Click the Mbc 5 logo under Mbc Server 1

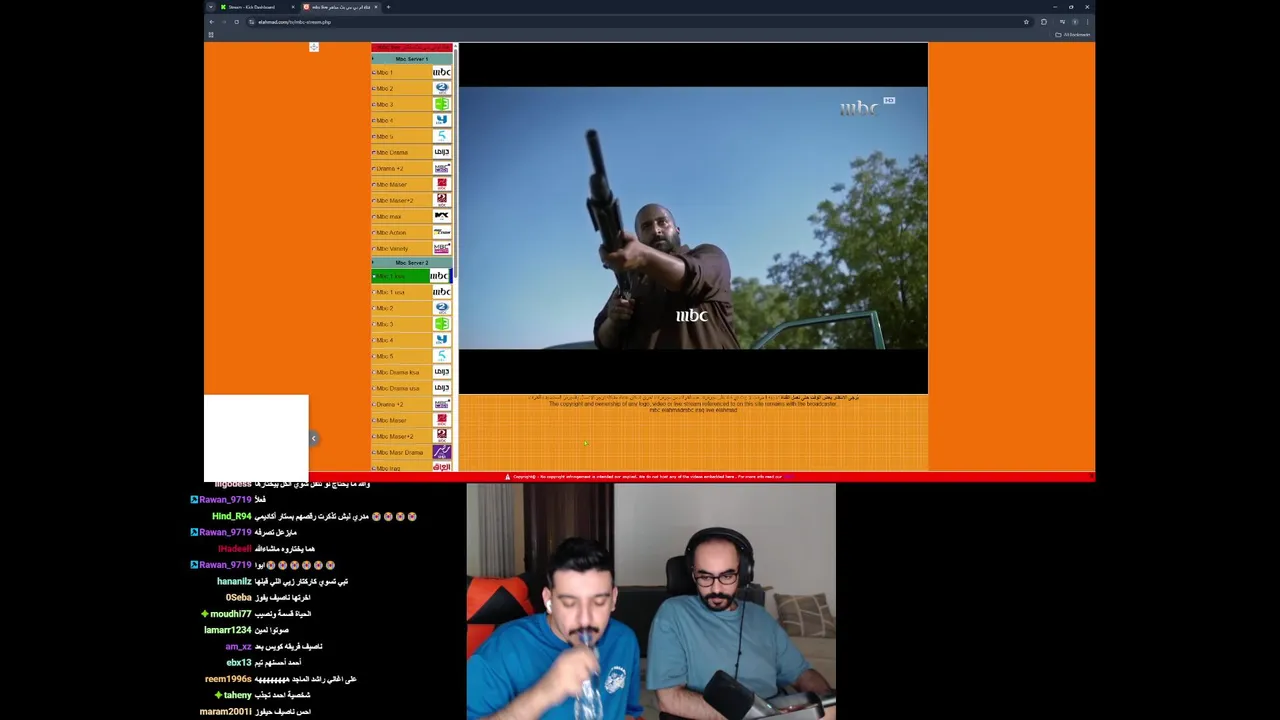[x=441, y=136]
